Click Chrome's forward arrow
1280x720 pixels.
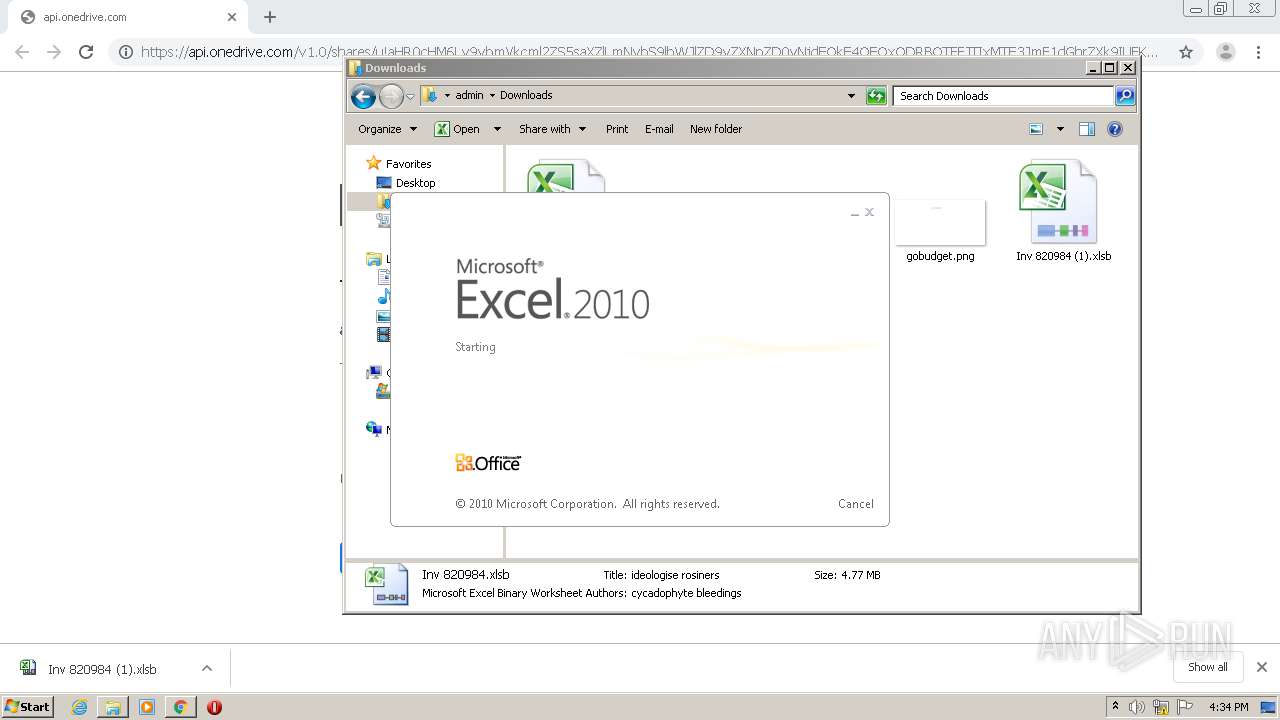(x=55, y=52)
